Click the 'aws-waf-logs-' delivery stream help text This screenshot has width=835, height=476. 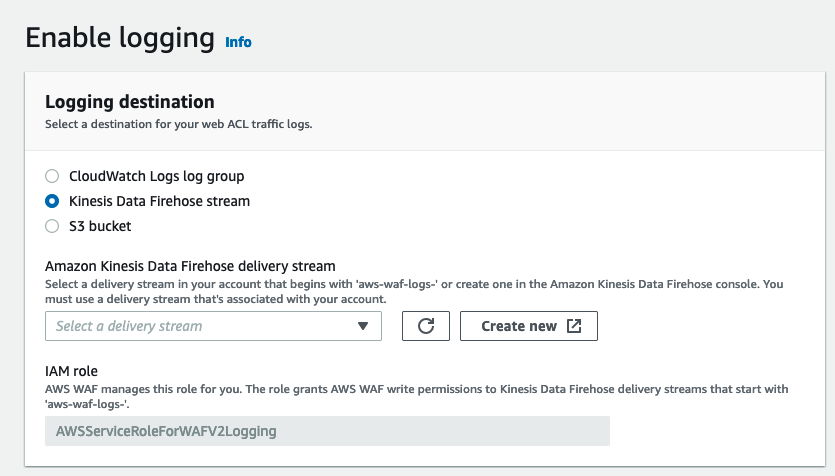414,291
